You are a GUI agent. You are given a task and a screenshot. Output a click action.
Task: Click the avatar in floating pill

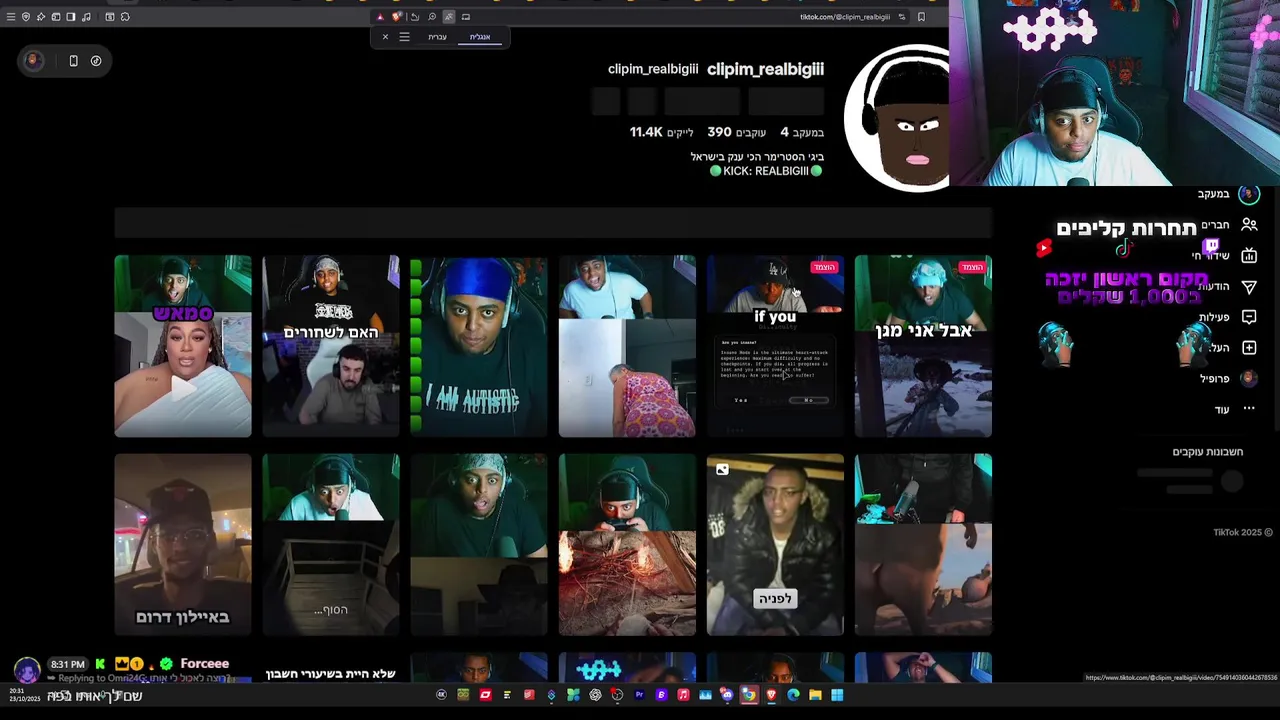click(x=33, y=61)
